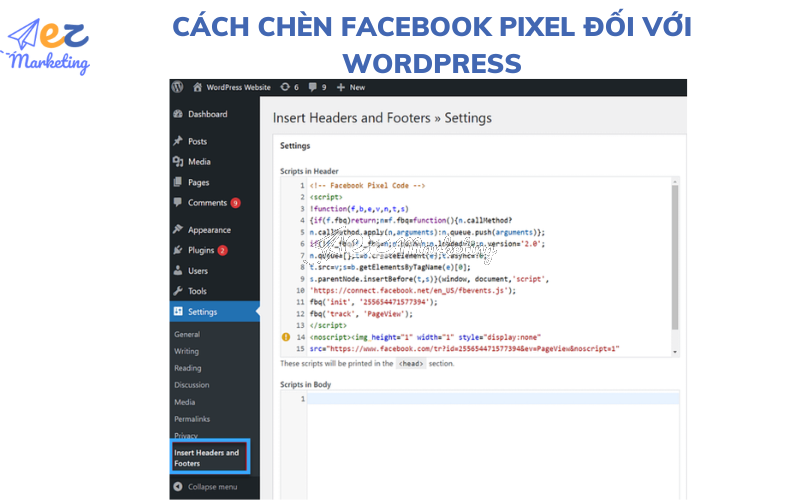
Task: Click the Users person icon
Action: pyautogui.click(x=178, y=270)
